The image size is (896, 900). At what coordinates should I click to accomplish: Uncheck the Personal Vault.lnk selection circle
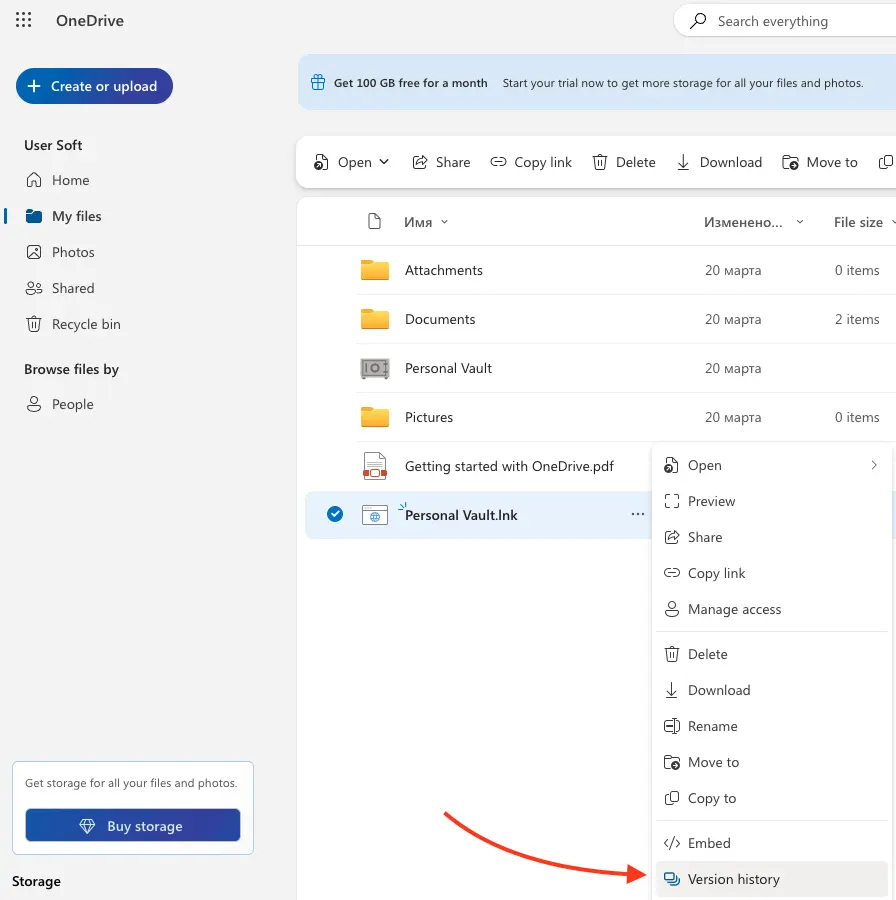pos(335,514)
